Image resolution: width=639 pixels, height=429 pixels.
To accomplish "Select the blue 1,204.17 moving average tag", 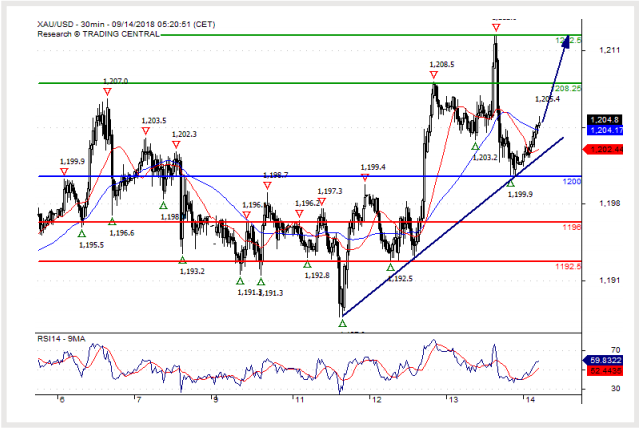I will 605,130.
